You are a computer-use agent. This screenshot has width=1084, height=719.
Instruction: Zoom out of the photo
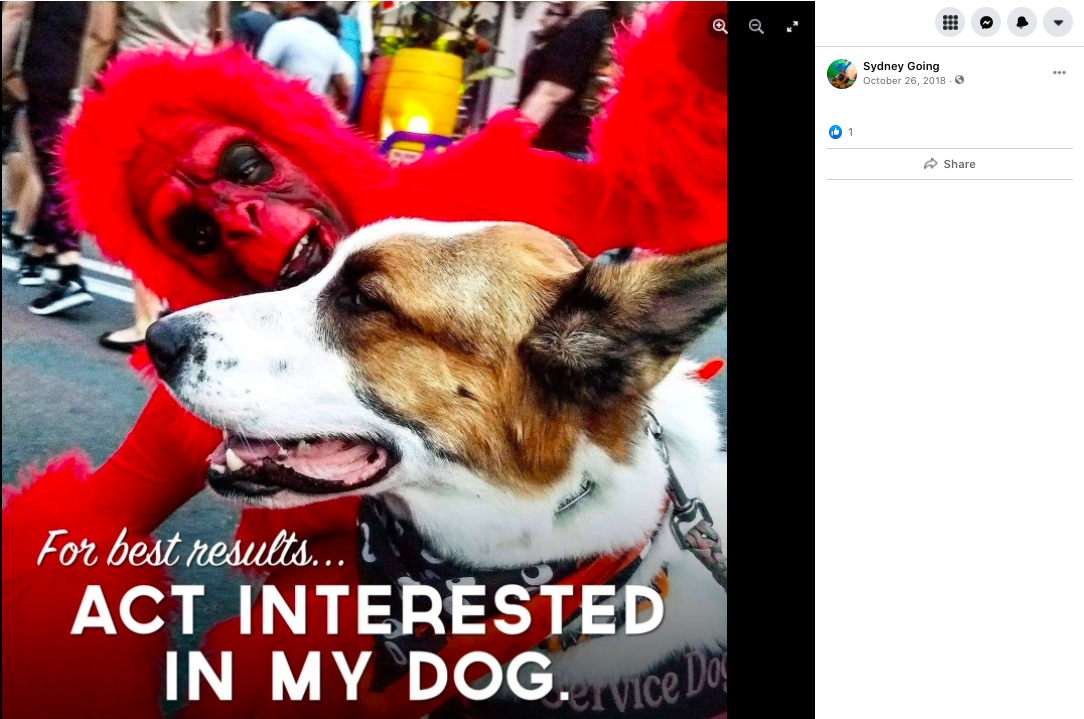[756, 26]
